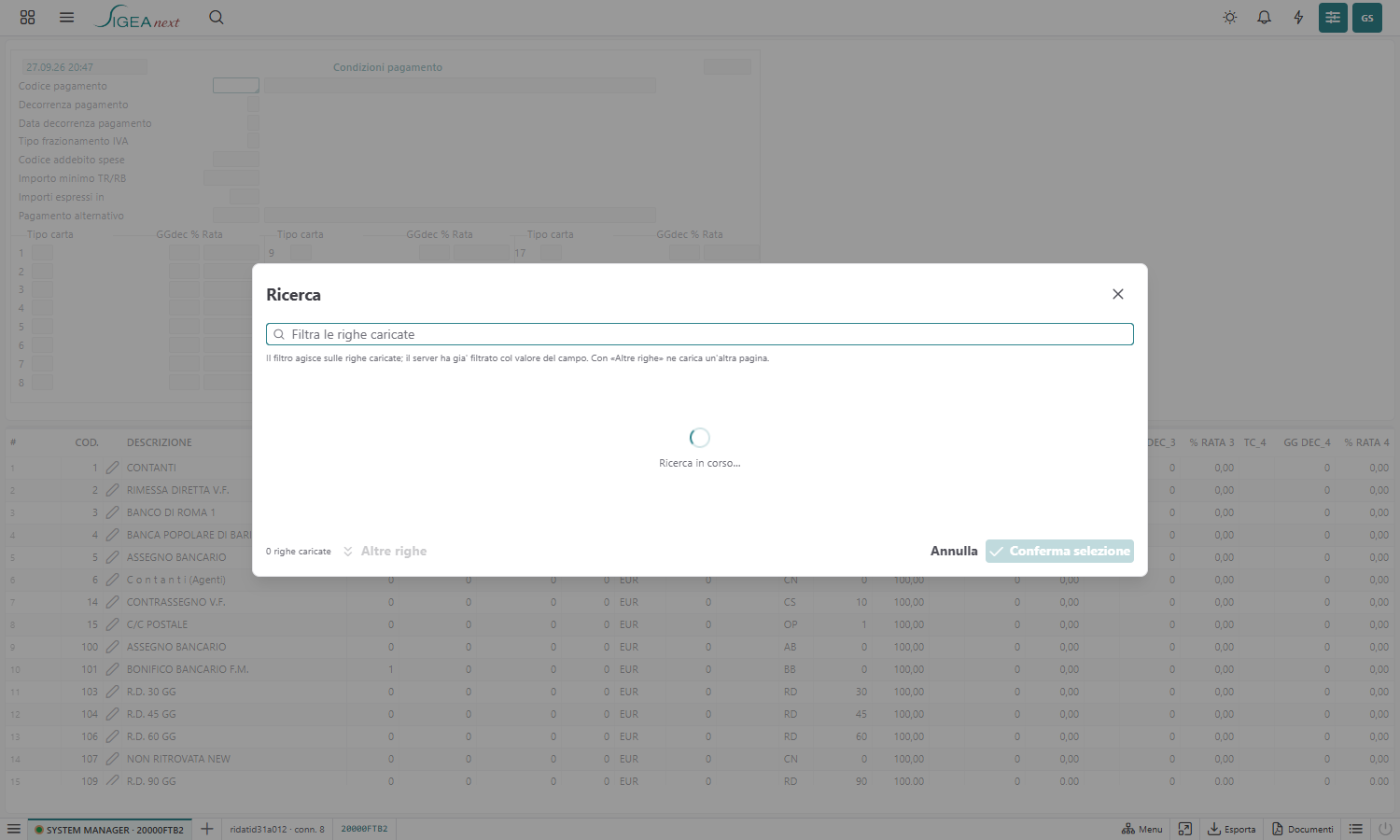Sort by the COD. column header

[x=87, y=442]
